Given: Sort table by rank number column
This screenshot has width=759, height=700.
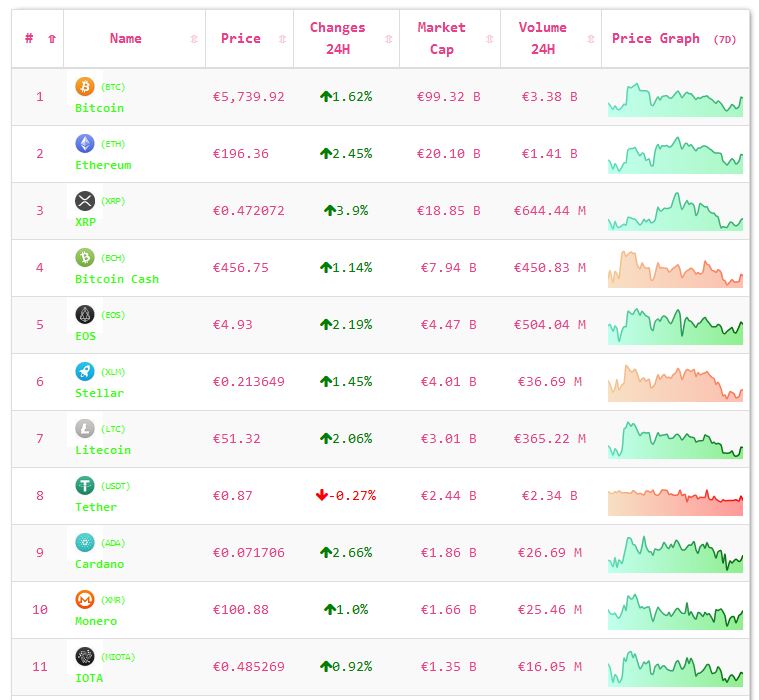Looking at the screenshot, I should click(38, 39).
